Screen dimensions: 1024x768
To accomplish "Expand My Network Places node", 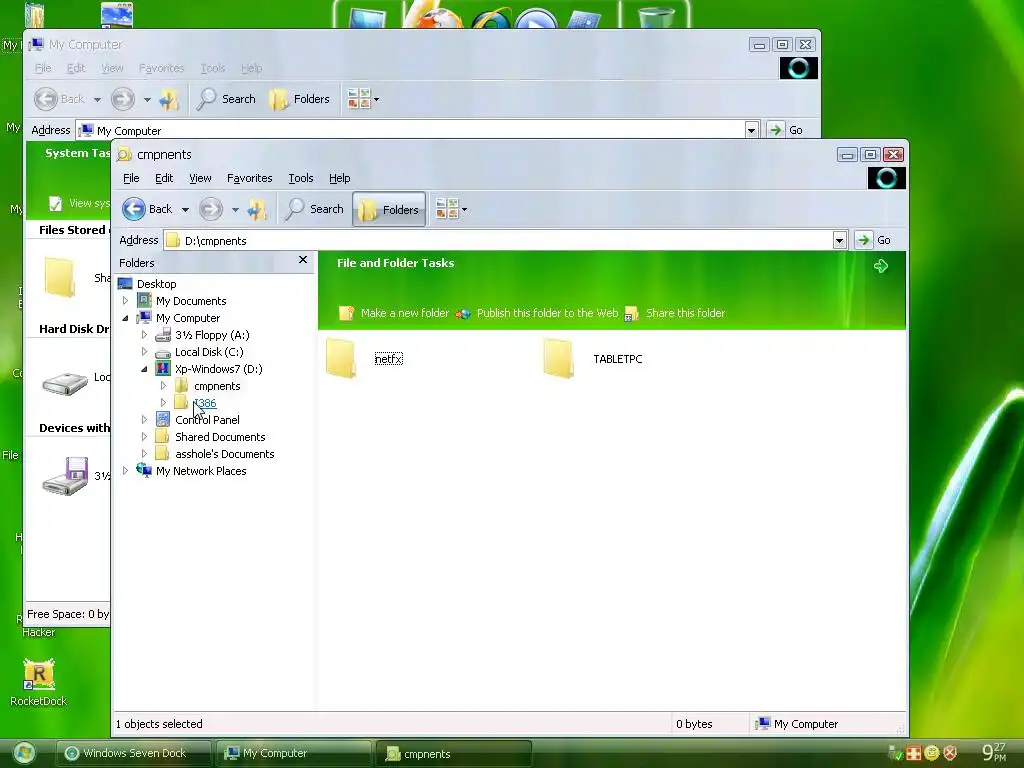I will pos(125,471).
